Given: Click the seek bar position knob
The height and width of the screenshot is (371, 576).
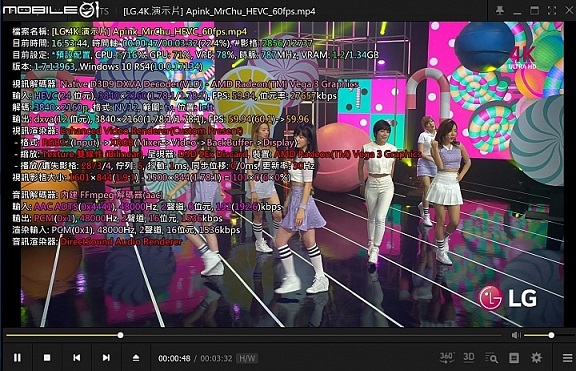Looking at the screenshot, I should tap(120, 335).
